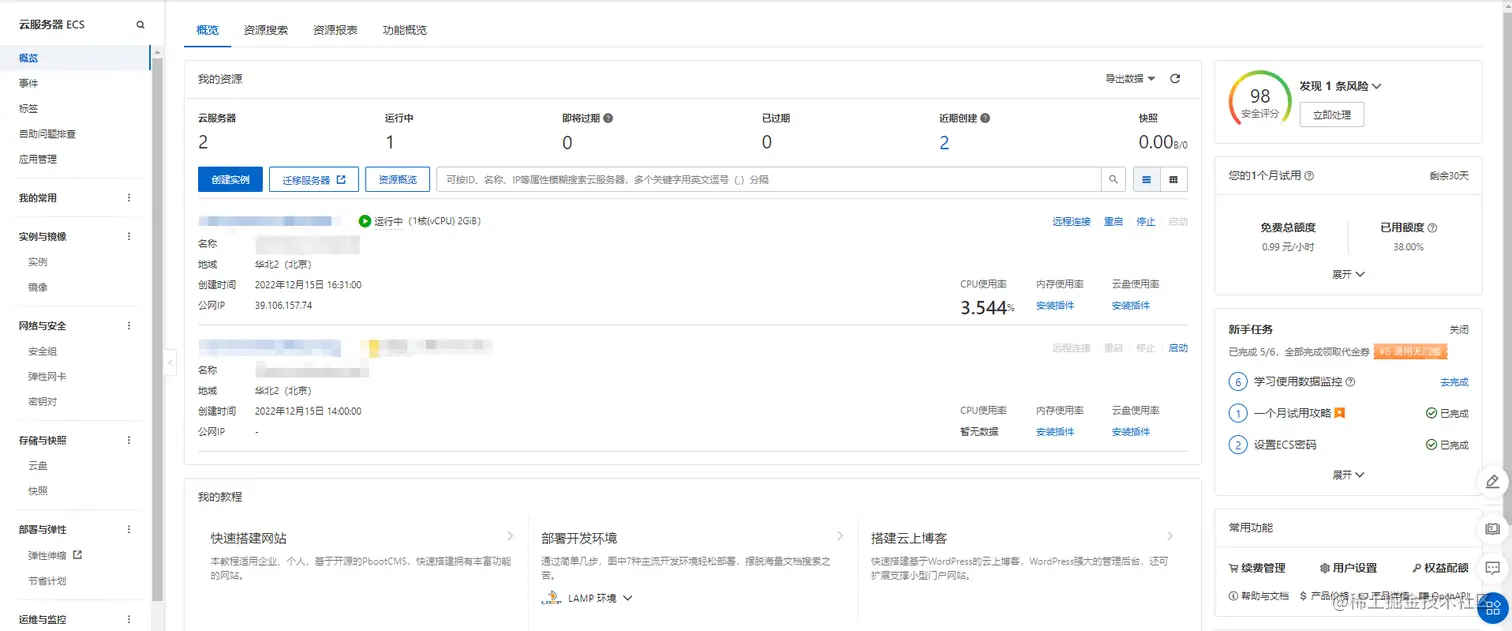
Task: Open the 导出数据 dropdown
Action: coord(1130,79)
